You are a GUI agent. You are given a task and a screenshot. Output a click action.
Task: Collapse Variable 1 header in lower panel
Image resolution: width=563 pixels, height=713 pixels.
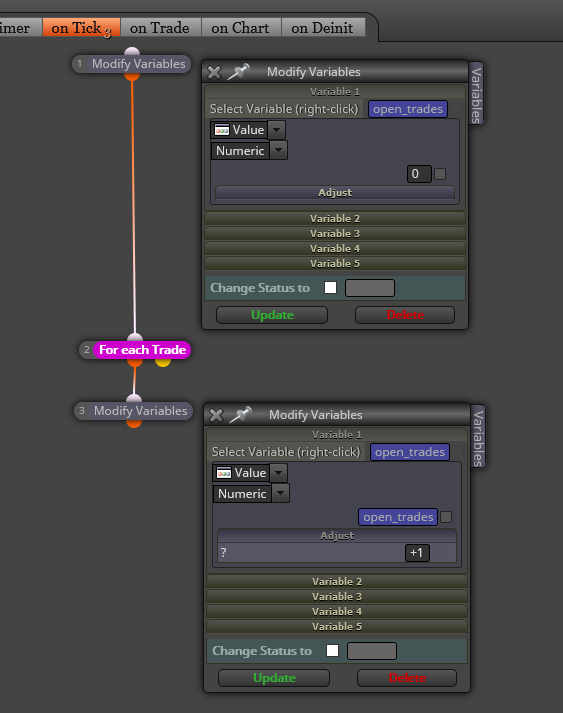click(337, 434)
